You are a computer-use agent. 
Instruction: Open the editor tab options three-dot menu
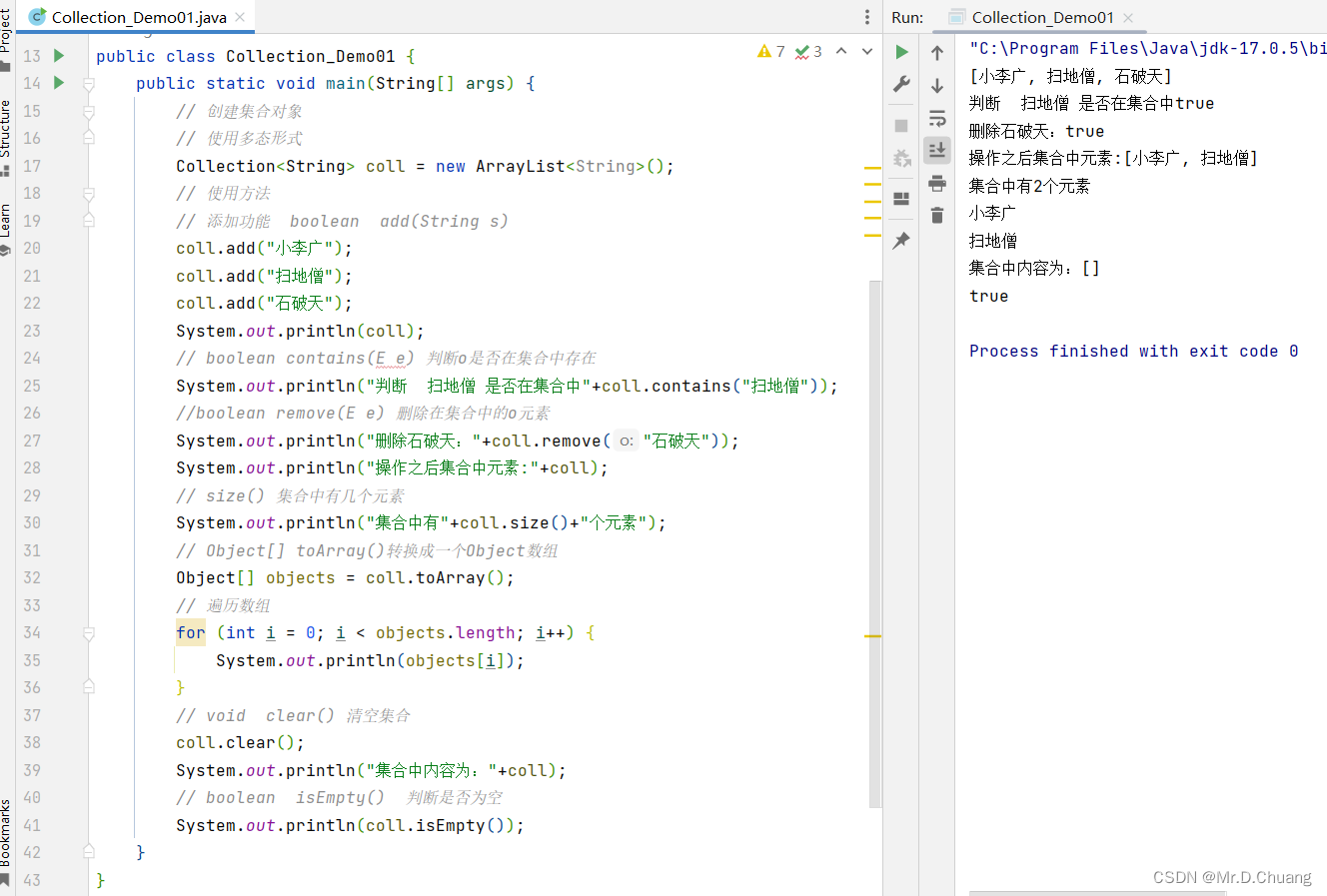[866, 17]
